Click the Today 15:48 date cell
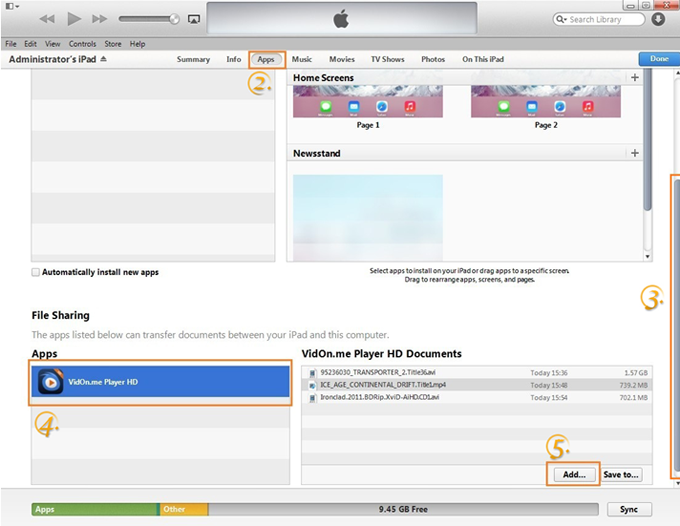 549,386
